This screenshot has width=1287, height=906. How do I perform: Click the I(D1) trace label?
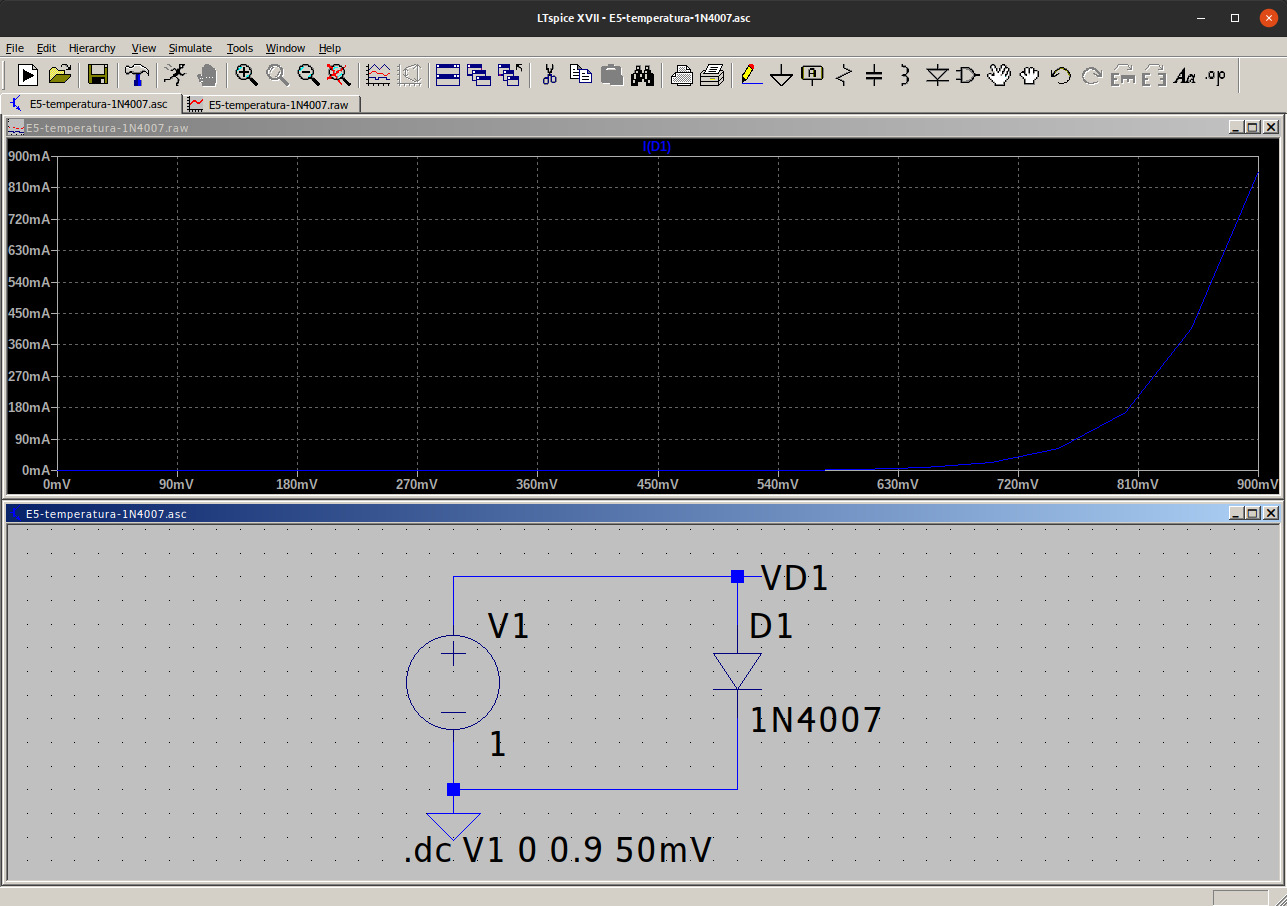pyautogui.click(x=657, y=147)
